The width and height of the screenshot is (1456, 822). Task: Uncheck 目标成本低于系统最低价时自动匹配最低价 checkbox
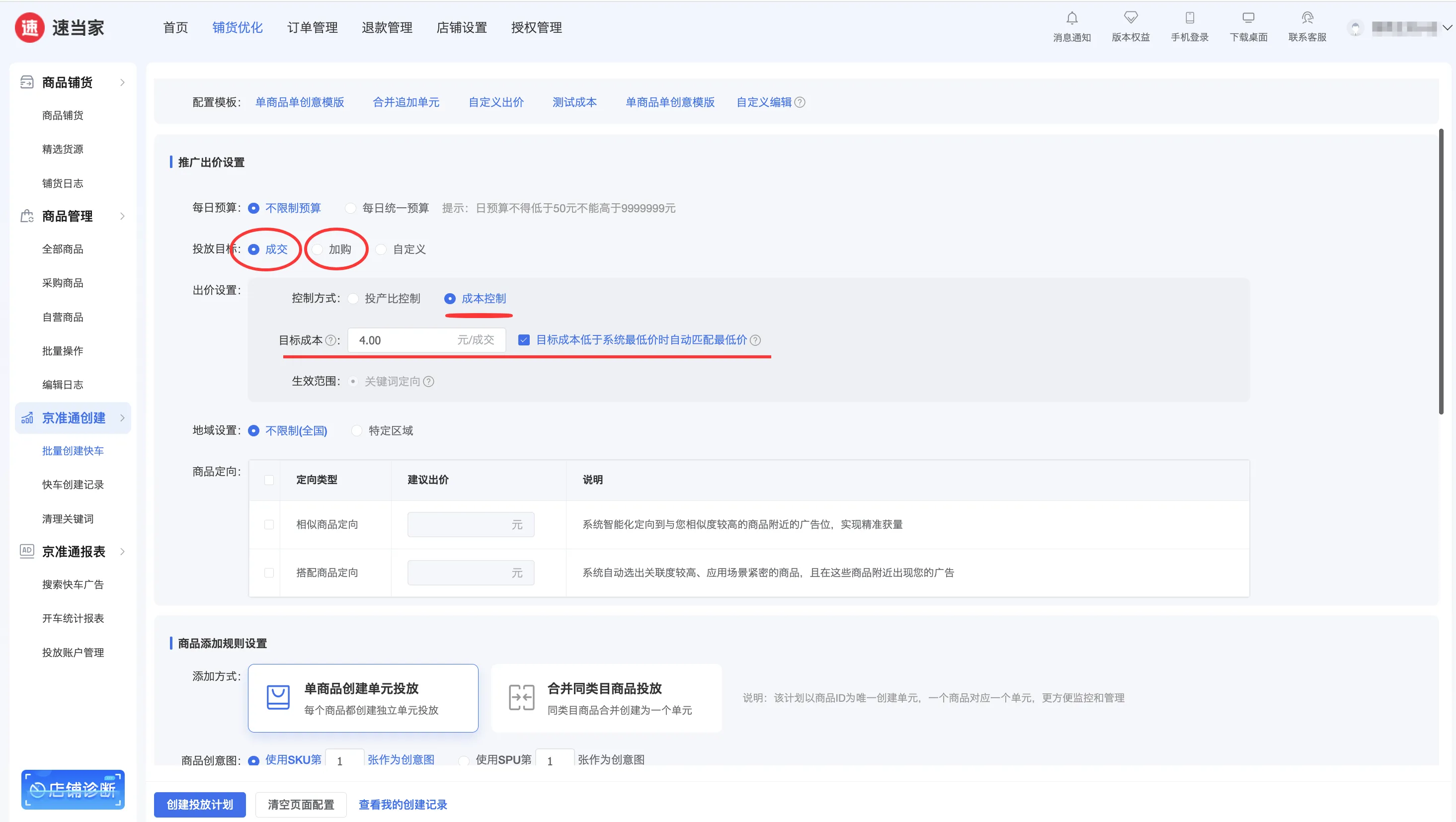(x=524, y=340)
